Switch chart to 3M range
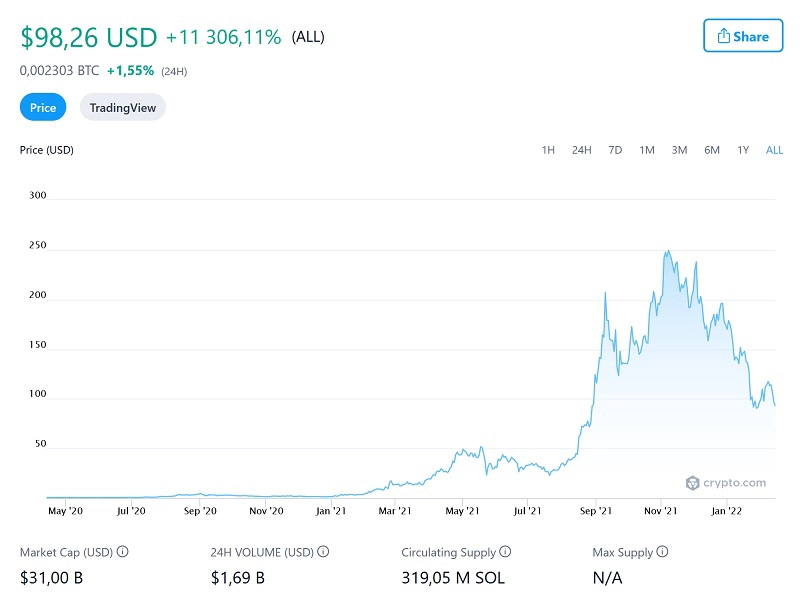800x597 pixels. click(679, 150)
